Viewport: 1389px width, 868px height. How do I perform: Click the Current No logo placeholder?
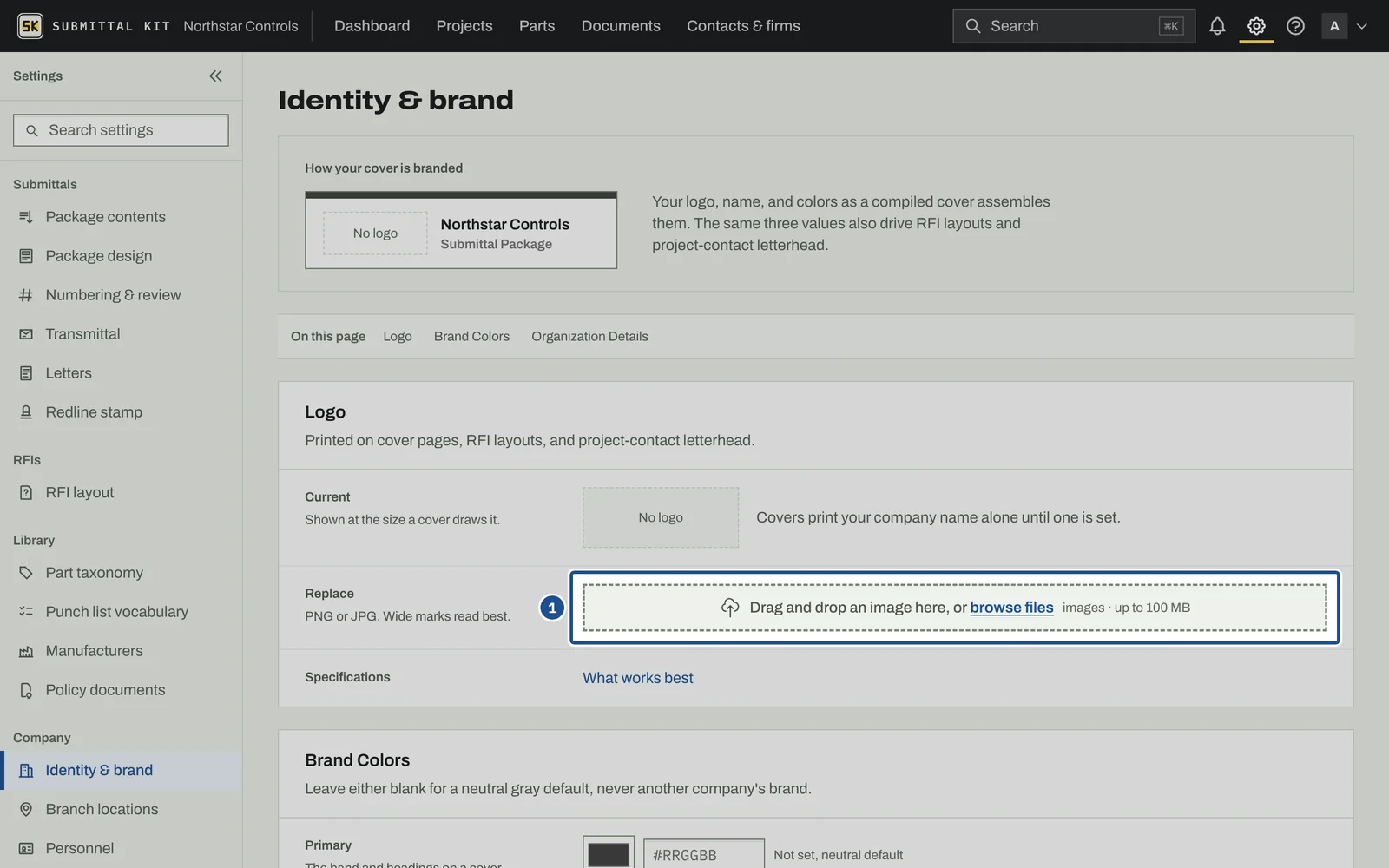point(661,517)
